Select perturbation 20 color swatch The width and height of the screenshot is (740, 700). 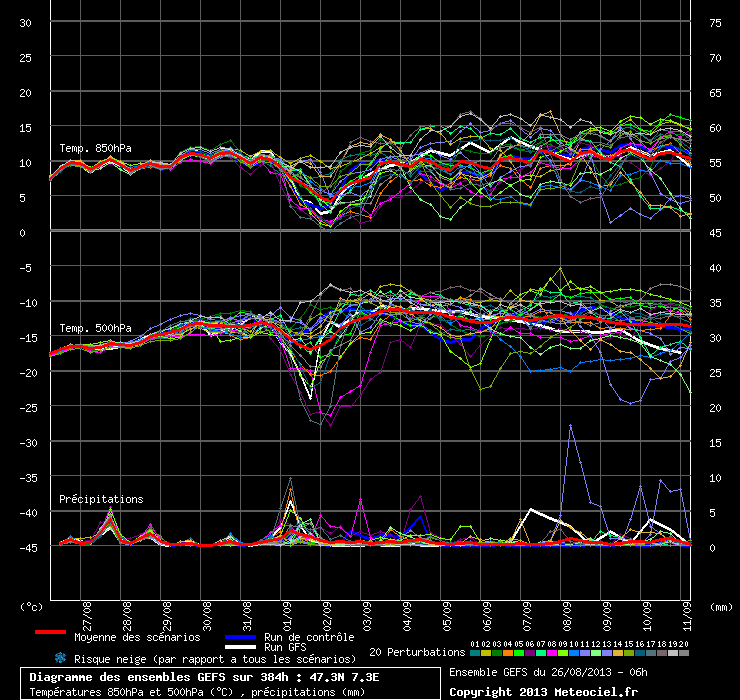point(684,653)
